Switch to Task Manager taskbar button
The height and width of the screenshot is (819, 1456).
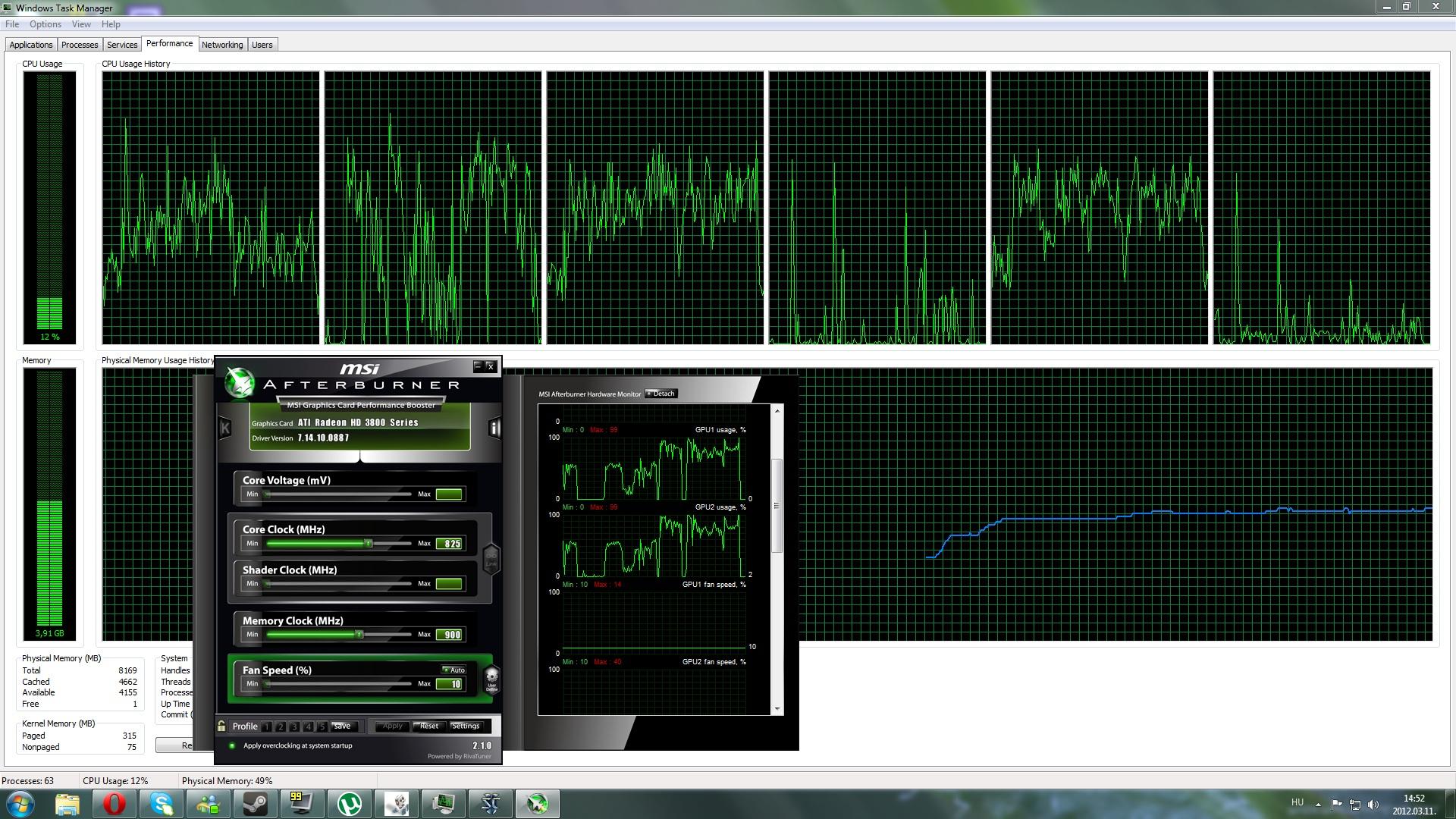[x=444, y=804]
